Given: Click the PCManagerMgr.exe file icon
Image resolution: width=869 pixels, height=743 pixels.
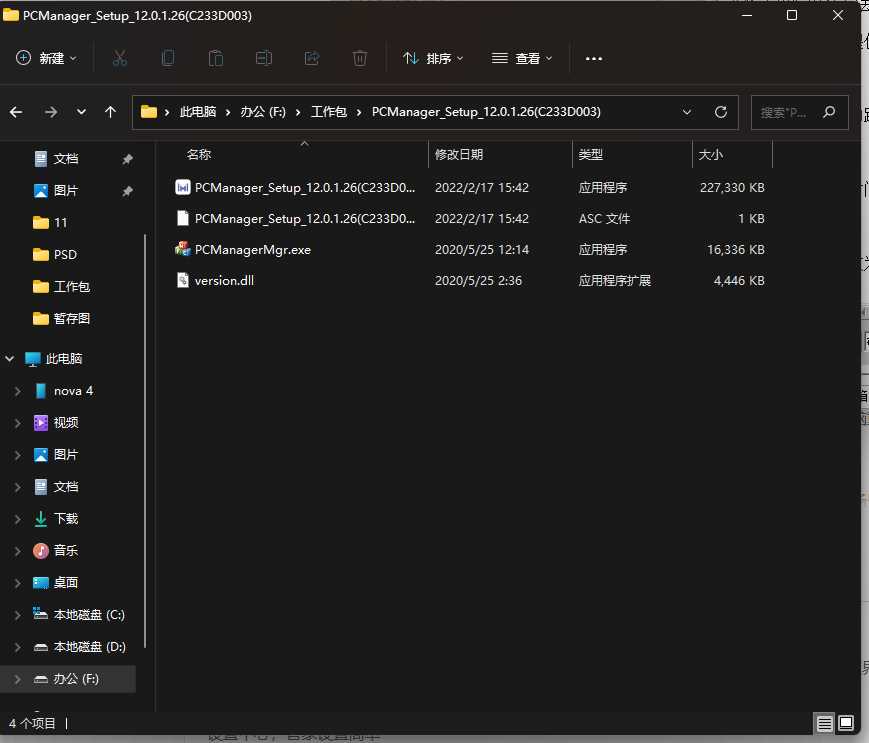Looking at the screenshot, I should (182, 249).
